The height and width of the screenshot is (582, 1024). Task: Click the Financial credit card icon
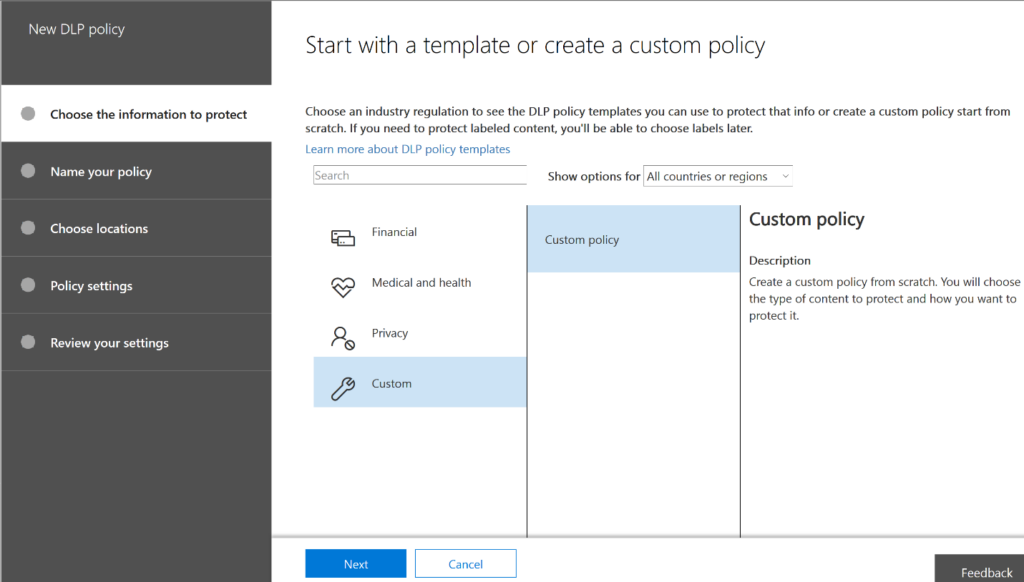(343, 238)
